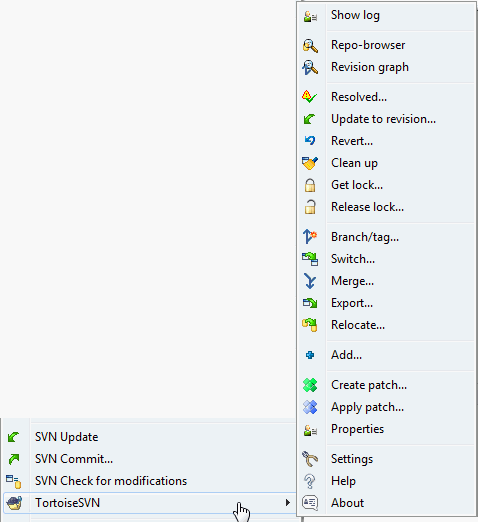Click the Switch icon
This screenshot has height=522, width=478.
(310, 259)
